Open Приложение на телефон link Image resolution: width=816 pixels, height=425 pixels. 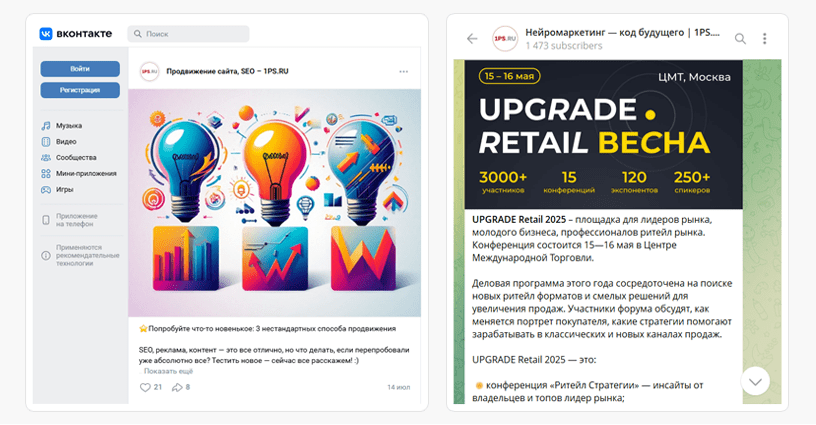[76, 220]
